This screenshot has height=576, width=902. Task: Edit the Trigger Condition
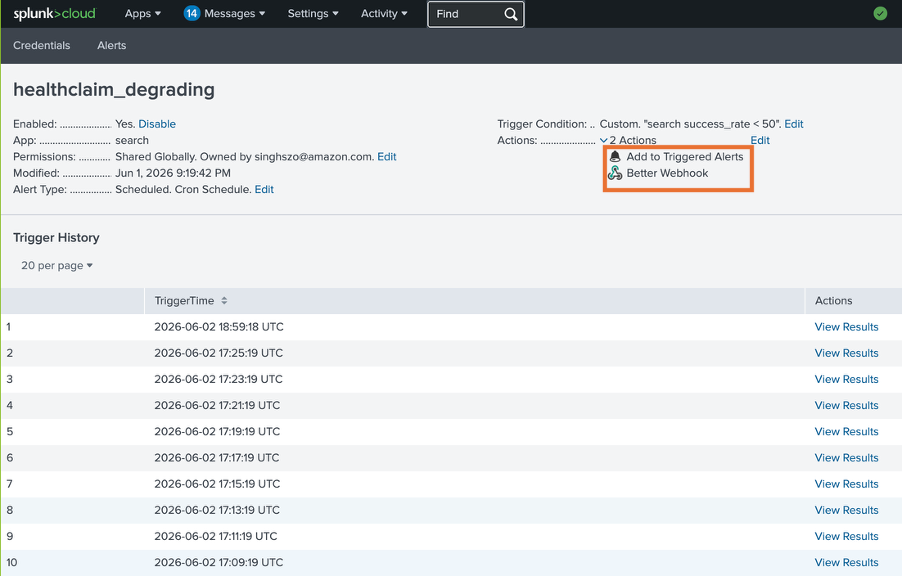794,124
